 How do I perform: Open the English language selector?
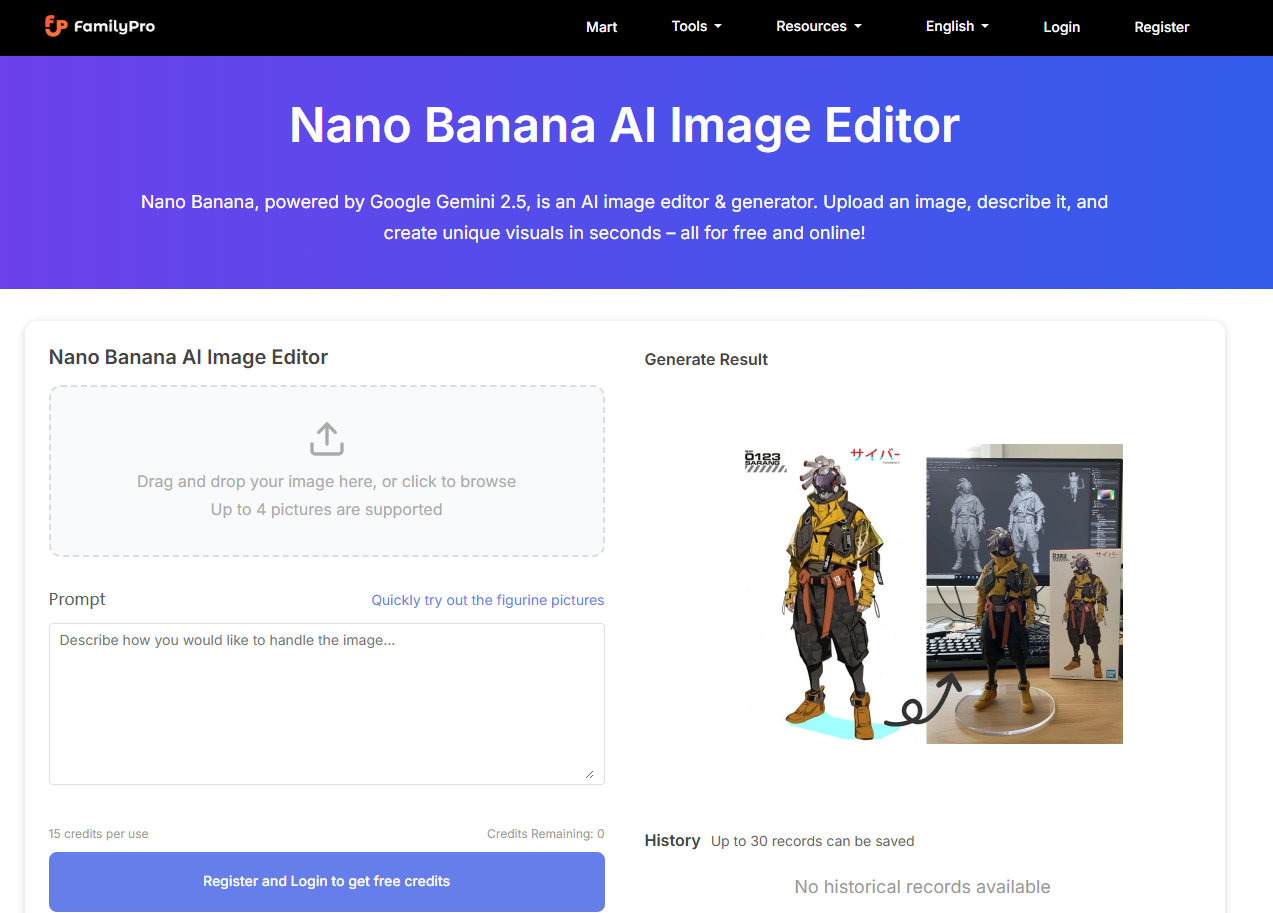955,26
